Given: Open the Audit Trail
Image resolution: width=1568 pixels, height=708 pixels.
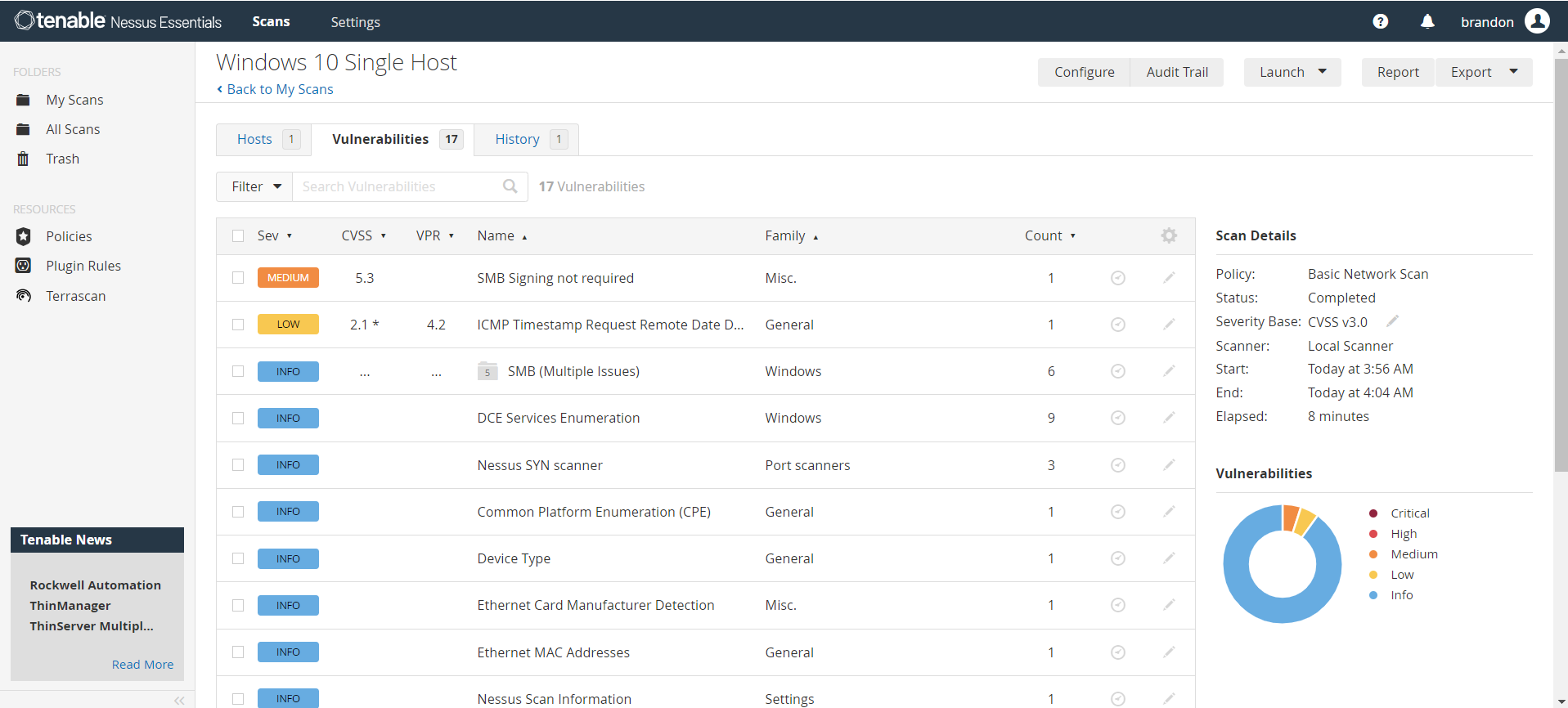Looking at the screenshot, I should [1177, 72].
